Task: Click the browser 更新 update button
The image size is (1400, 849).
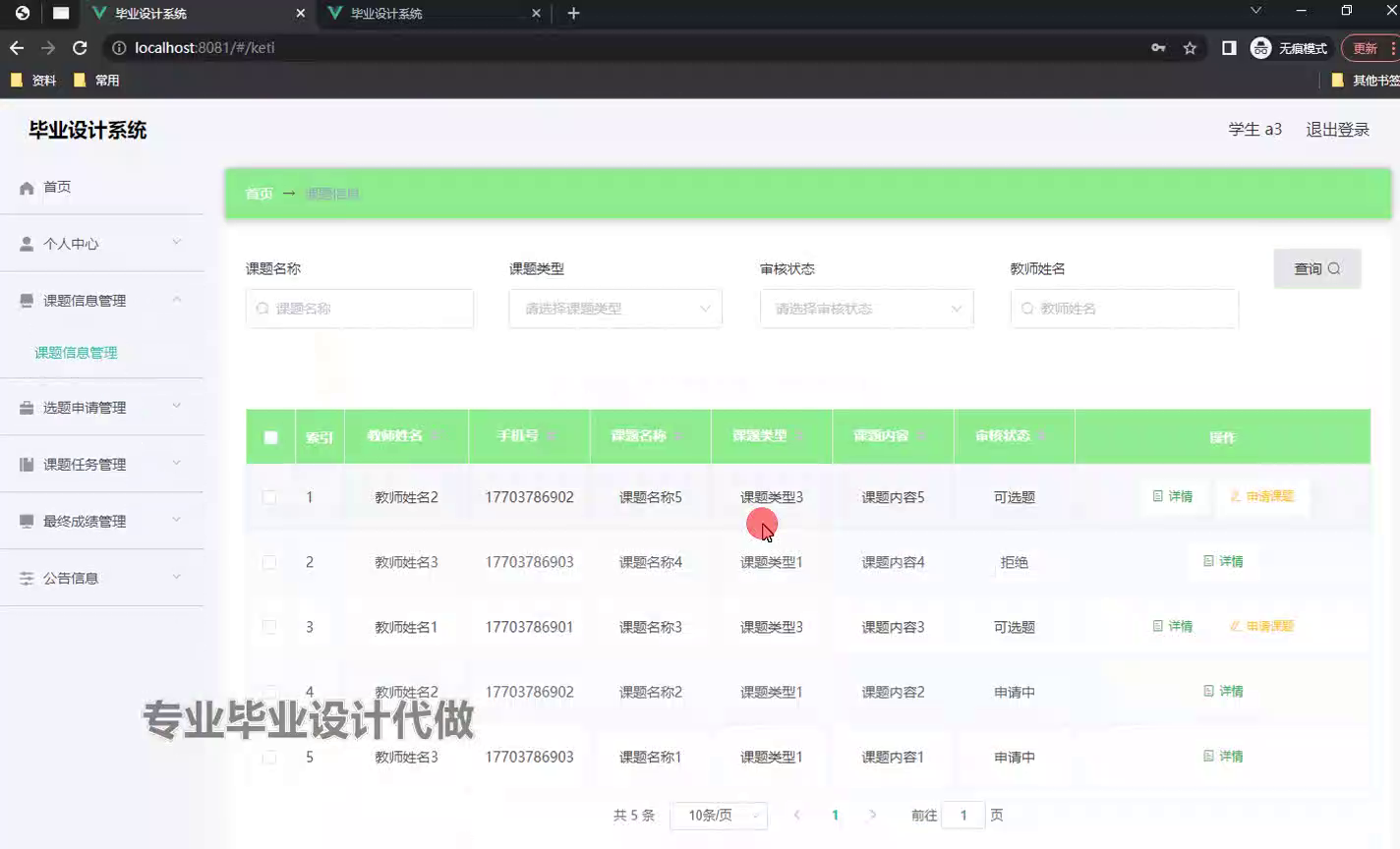Action: tap(1371, 47)
